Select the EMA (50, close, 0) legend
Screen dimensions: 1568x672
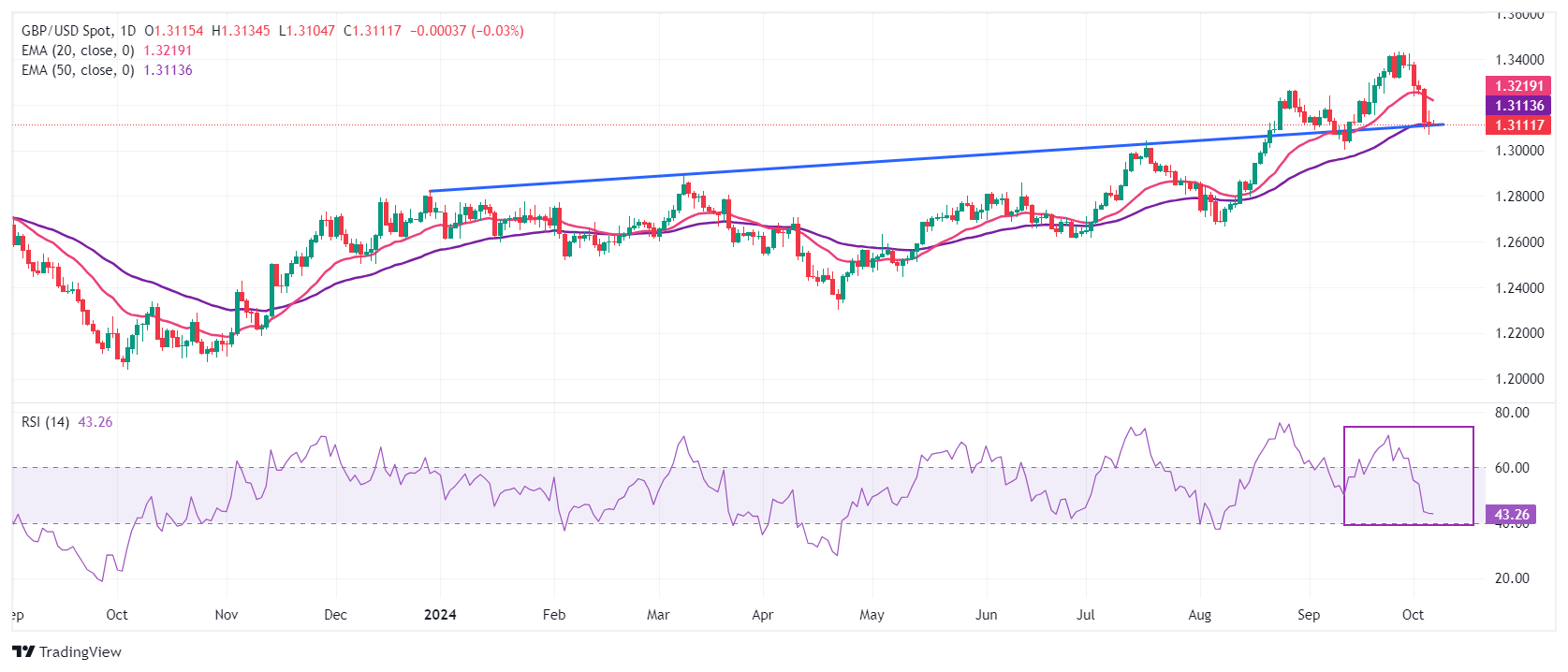[78, 70]
